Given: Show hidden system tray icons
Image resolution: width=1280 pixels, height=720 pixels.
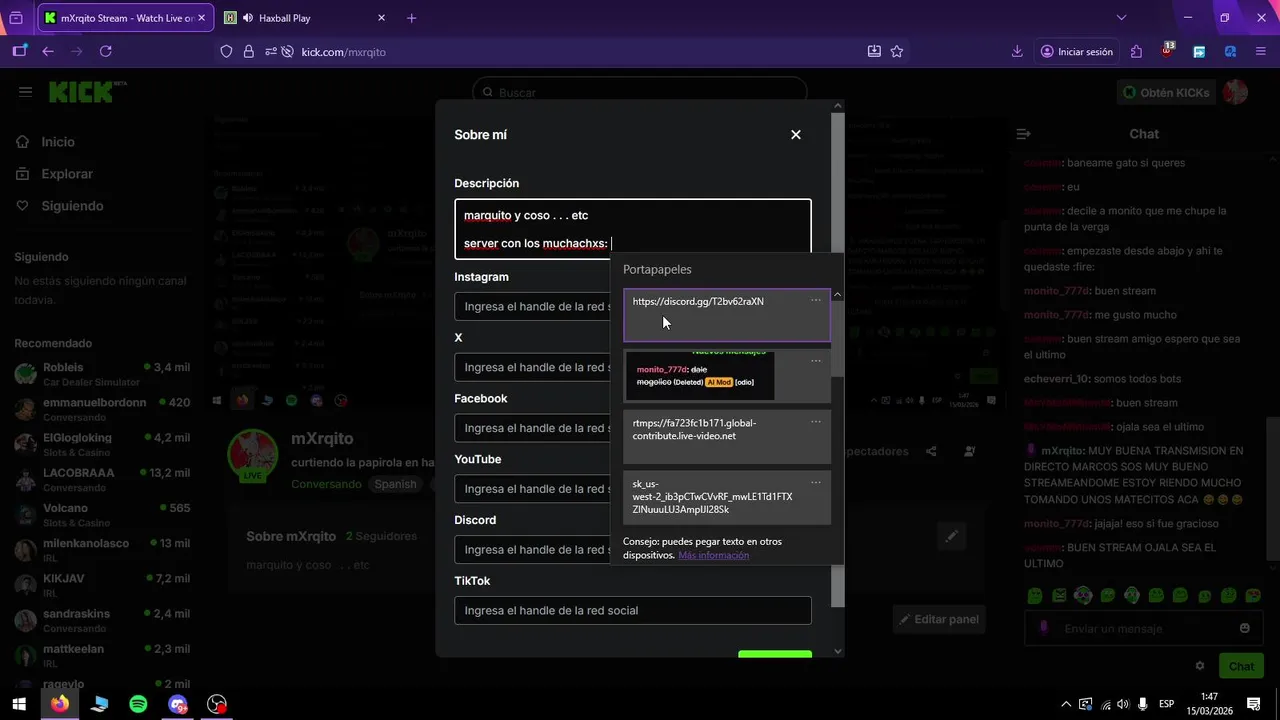Looking at the screenshot, I should (x=1066, y=704).
